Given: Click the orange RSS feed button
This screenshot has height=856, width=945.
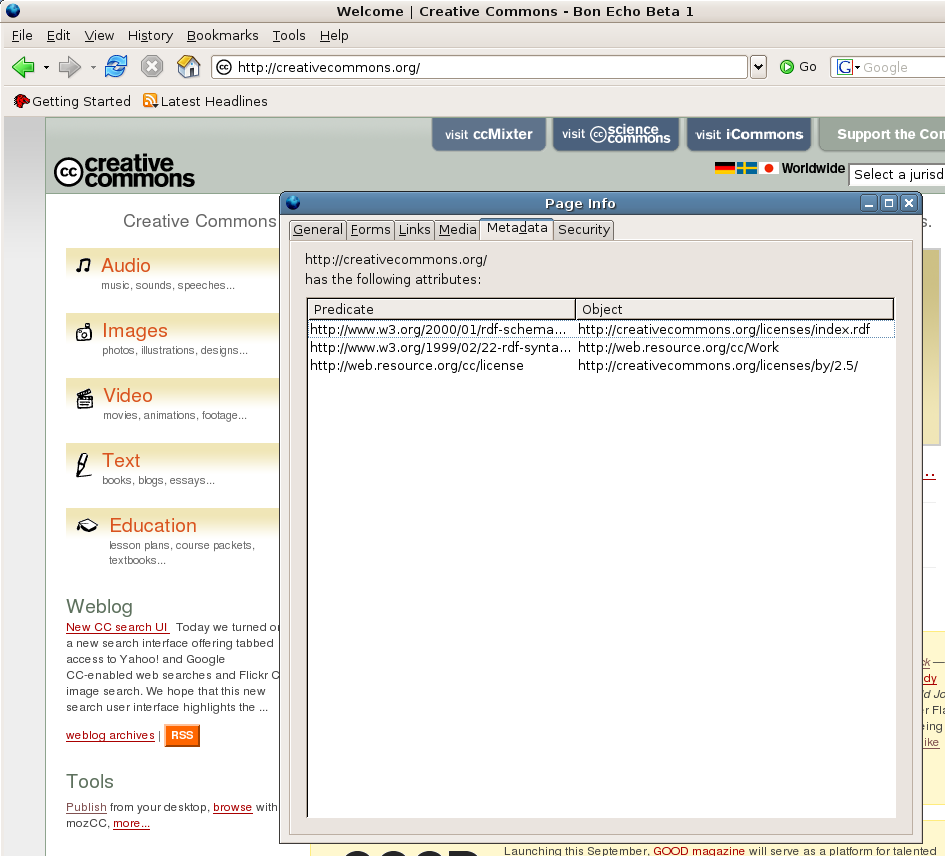Looking at the screenshot, I should pyautogui.click(x=182, y=735).
